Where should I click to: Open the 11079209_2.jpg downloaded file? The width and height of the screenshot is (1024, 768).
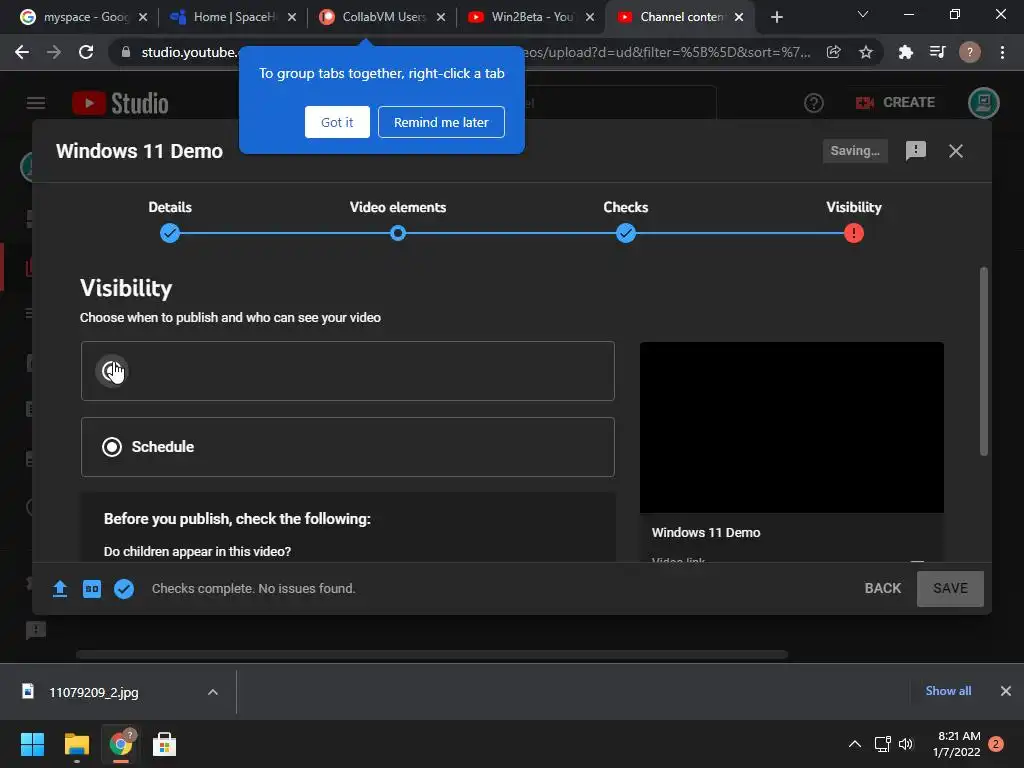click(x=93, y=692)
